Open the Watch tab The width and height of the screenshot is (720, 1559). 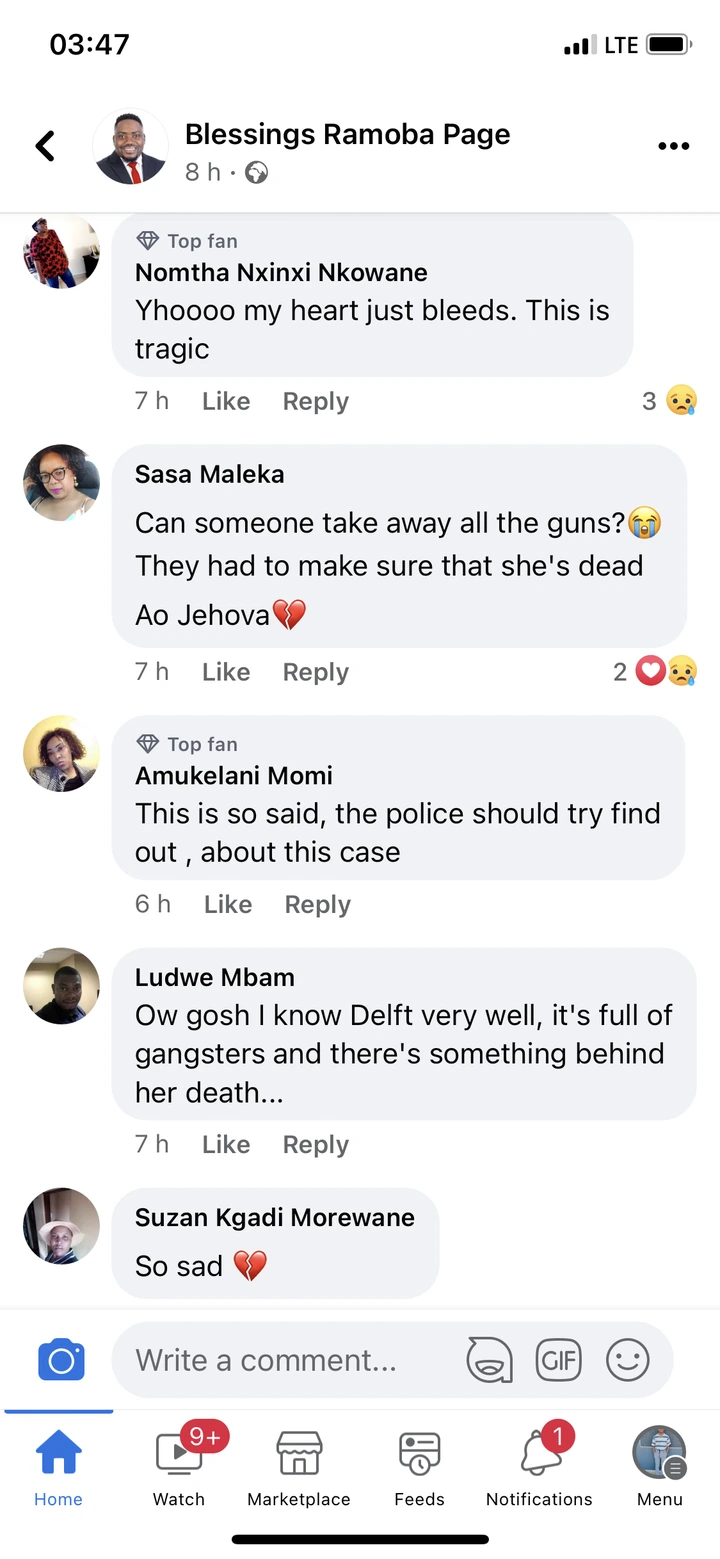pyautogui.click(x=179, y=1468)
